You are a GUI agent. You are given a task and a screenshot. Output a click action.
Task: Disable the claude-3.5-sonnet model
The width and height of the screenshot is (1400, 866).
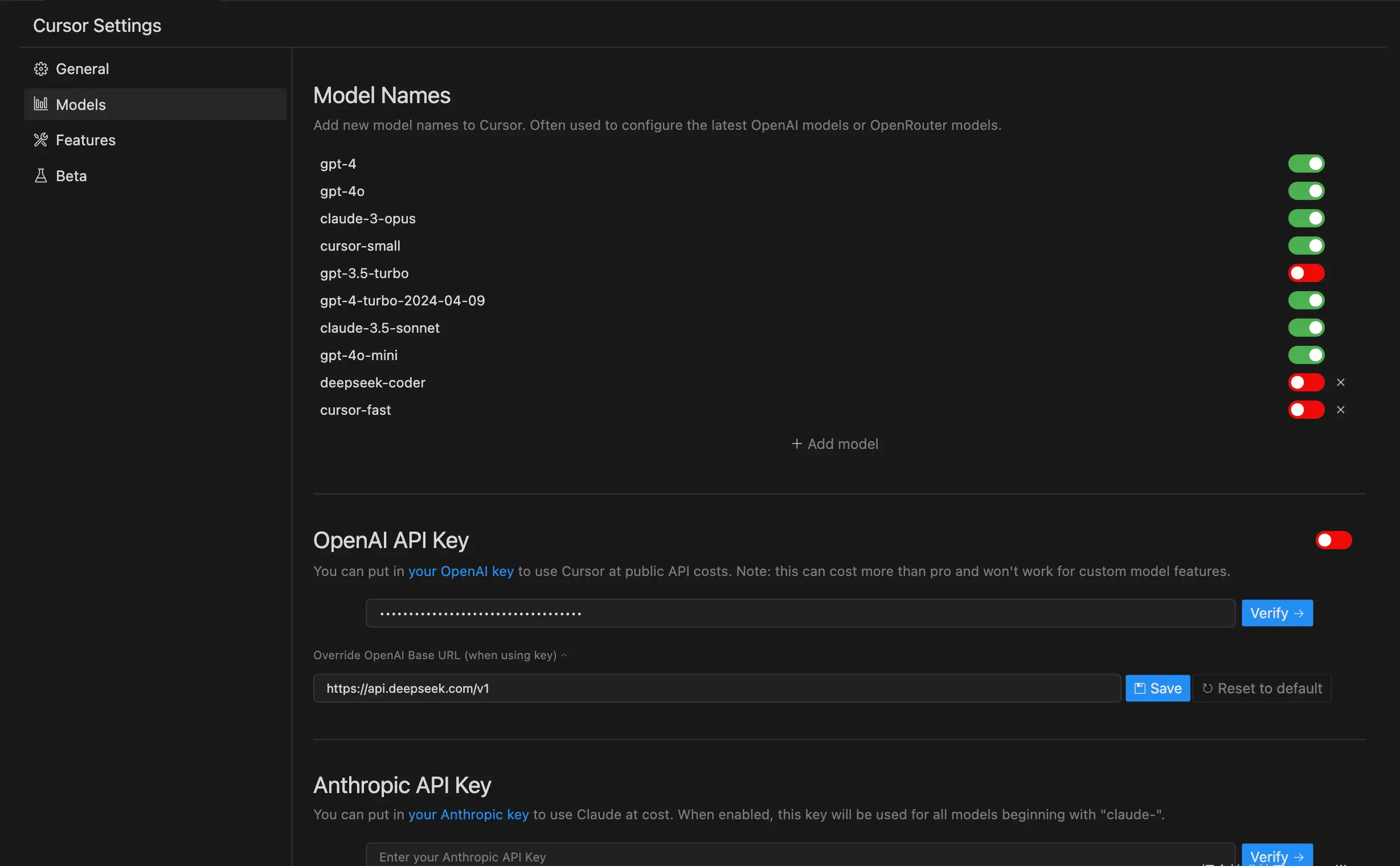click(1305, 328)
